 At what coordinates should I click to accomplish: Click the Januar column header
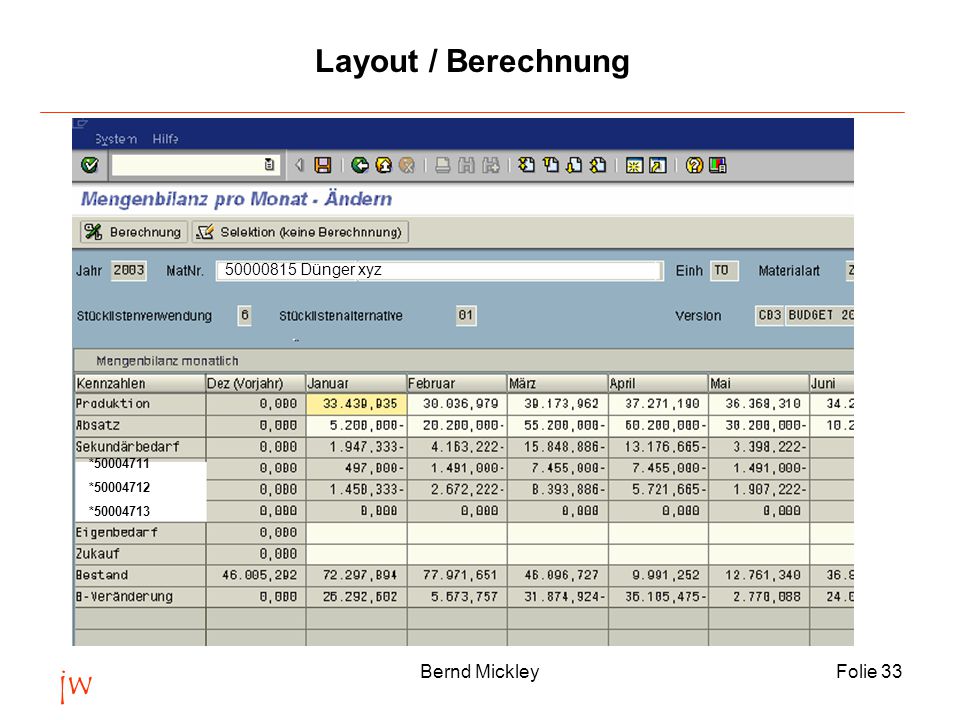[356, 383]
